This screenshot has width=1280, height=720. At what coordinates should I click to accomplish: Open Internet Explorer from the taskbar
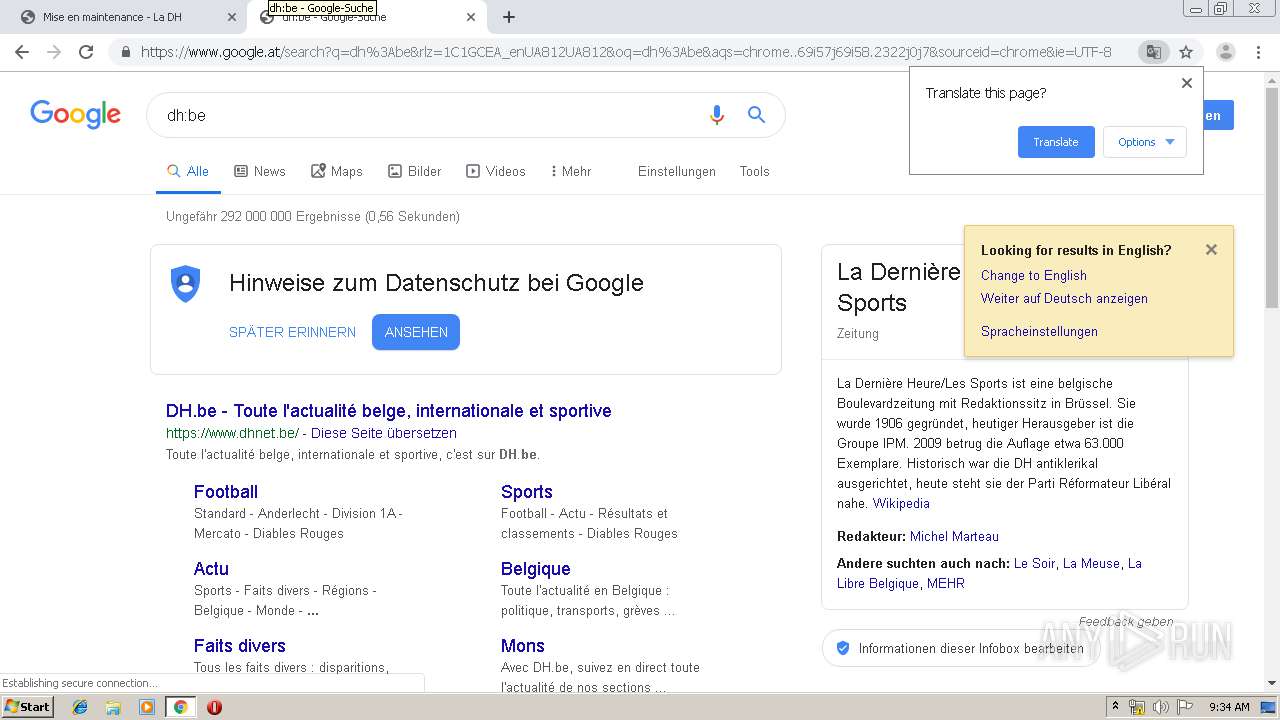coord(80,707)
